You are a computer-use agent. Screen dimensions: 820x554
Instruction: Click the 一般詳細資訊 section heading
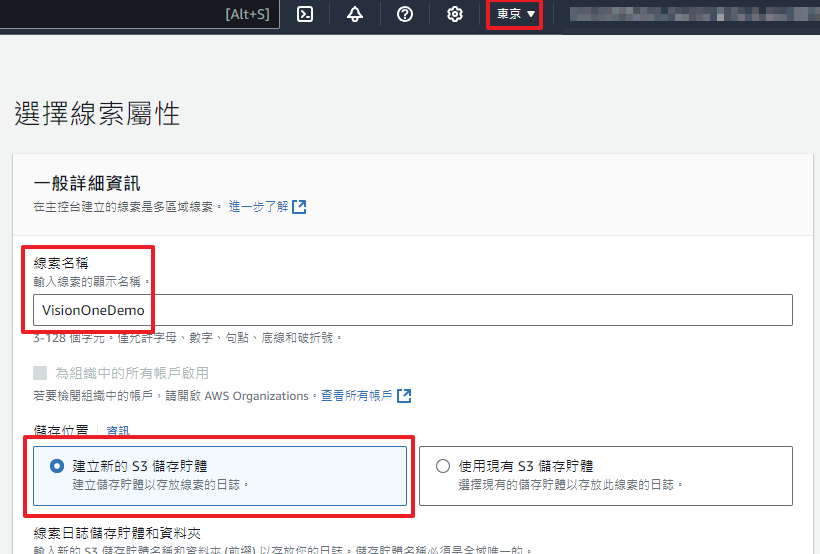pos(86,183)
